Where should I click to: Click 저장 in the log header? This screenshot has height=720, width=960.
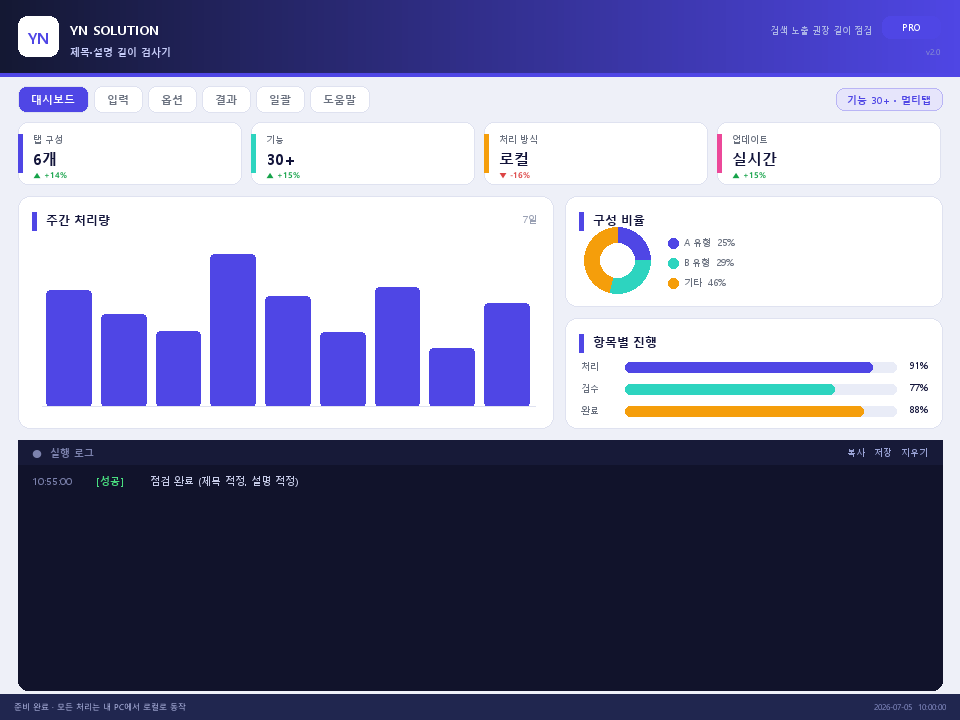pos(883,452)
